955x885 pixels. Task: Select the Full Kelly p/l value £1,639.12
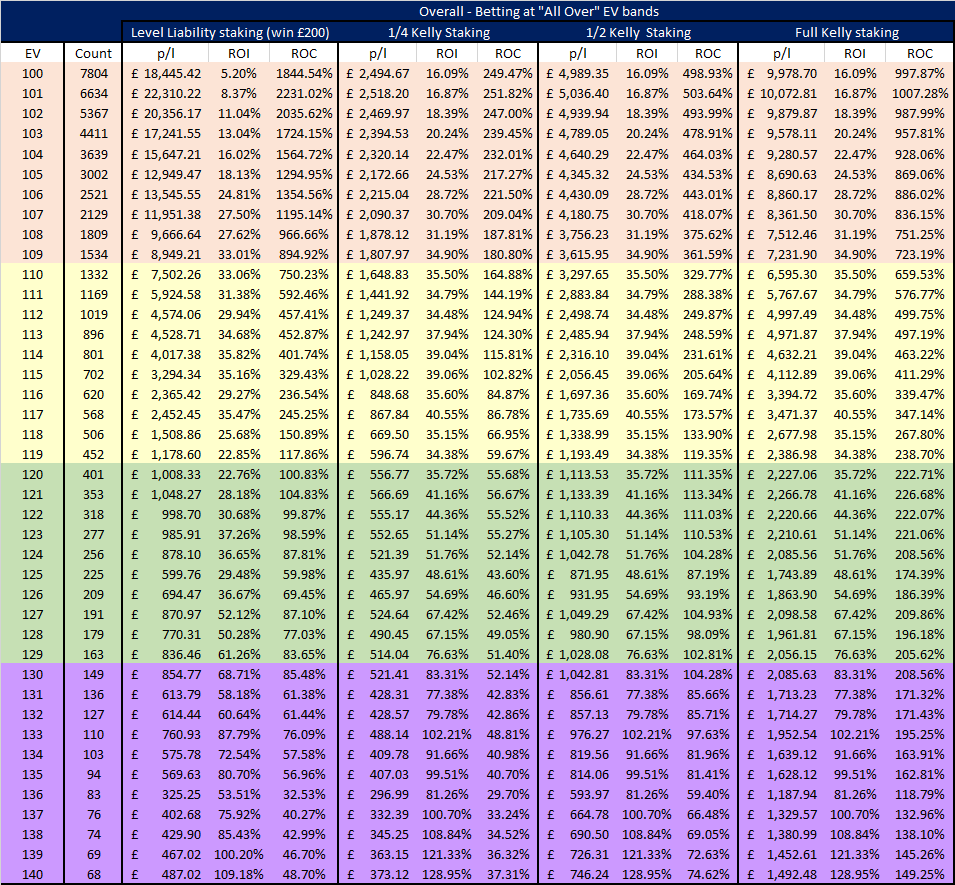point(782,756)
